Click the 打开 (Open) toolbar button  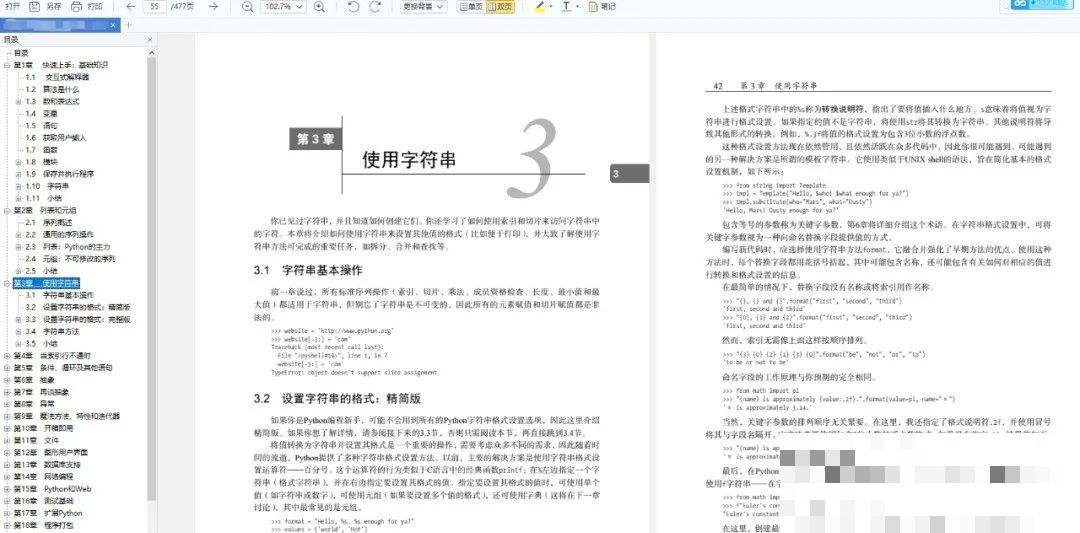click(12, 6)
